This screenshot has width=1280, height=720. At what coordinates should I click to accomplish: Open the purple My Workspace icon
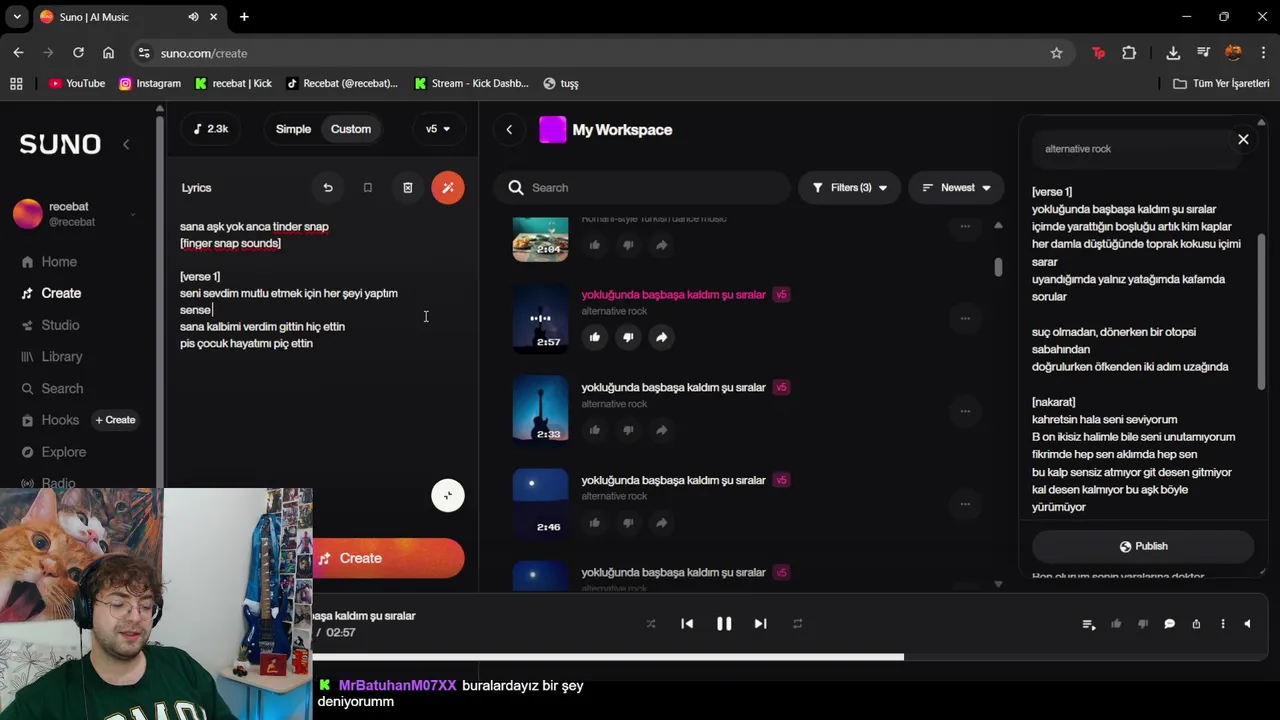[x=553, y=130]
